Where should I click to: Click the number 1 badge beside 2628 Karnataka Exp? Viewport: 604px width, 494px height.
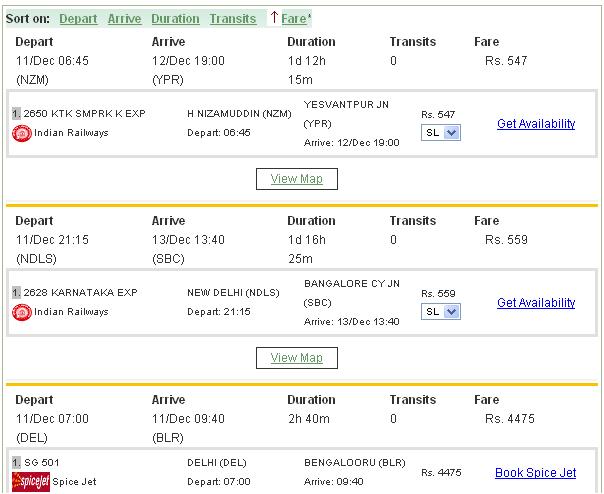tap(14, 293)
